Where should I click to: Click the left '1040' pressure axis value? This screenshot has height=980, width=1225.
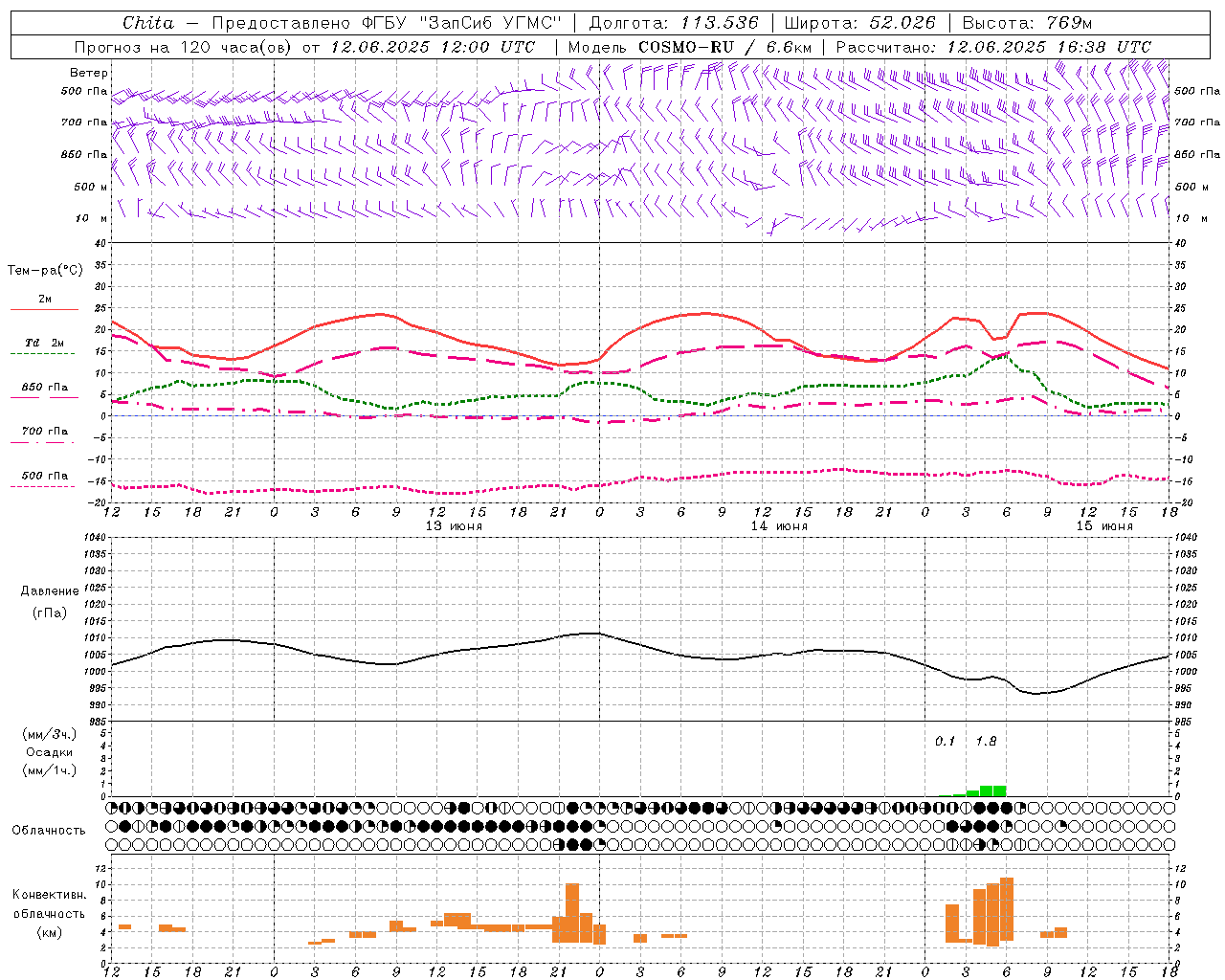tap(96, 537)
